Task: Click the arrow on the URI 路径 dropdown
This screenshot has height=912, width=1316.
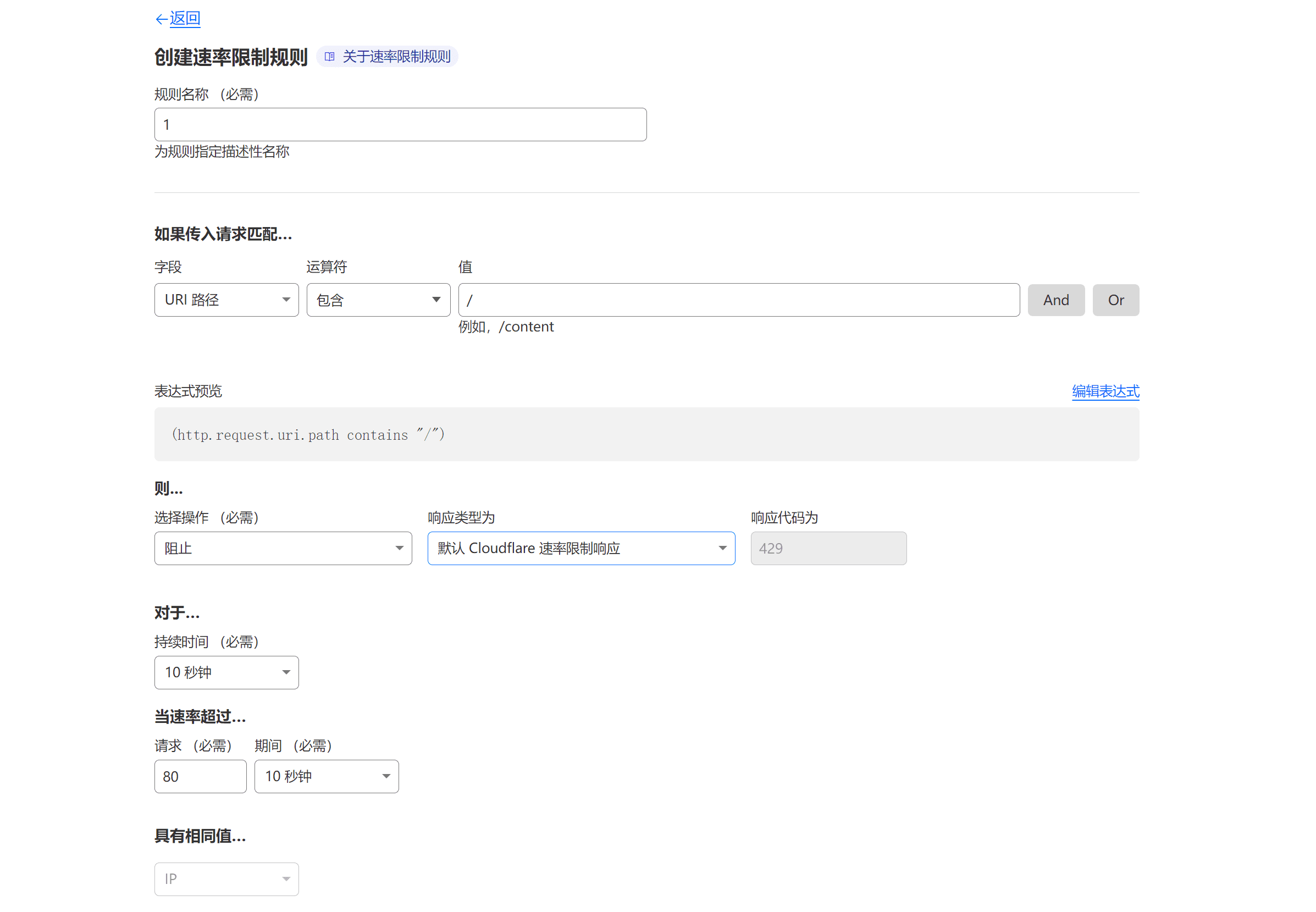Action: (286, 300)
